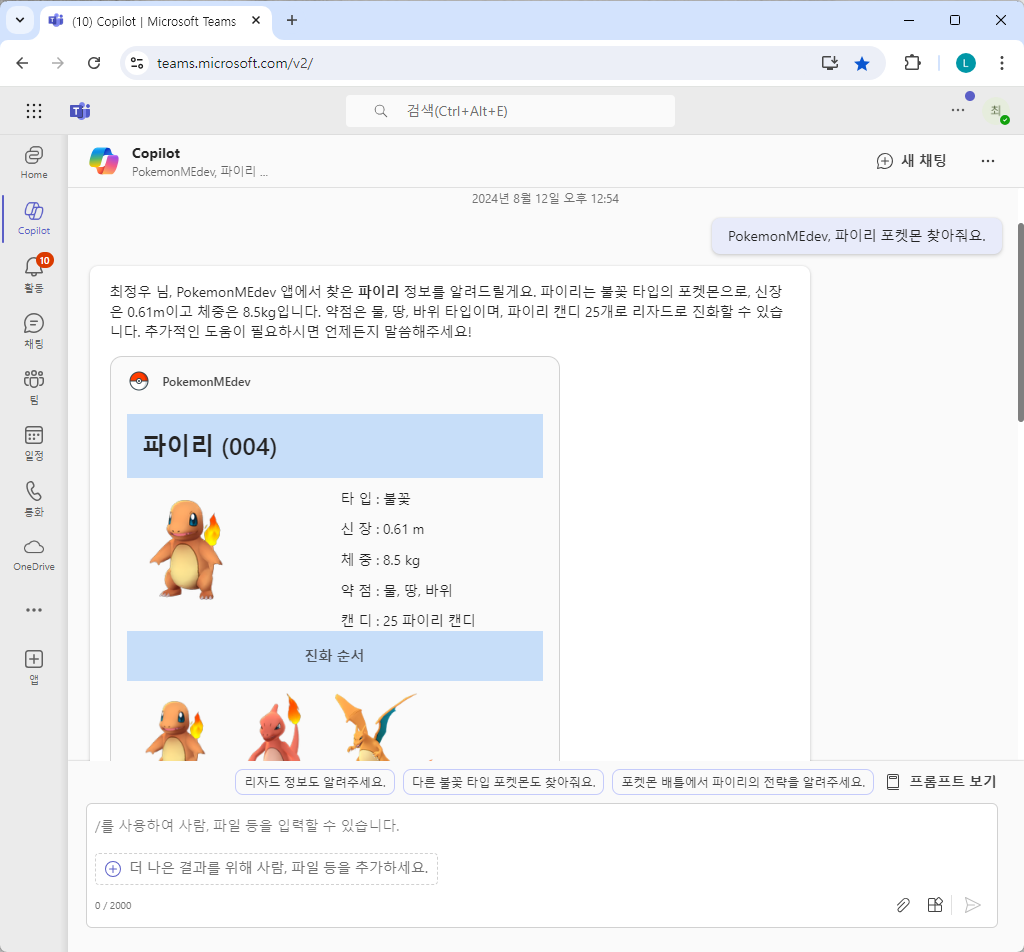This screenshot has height=952, width=1024.
Task: Click the Microsoft Teams logo icon
Action: click(80, 111)
